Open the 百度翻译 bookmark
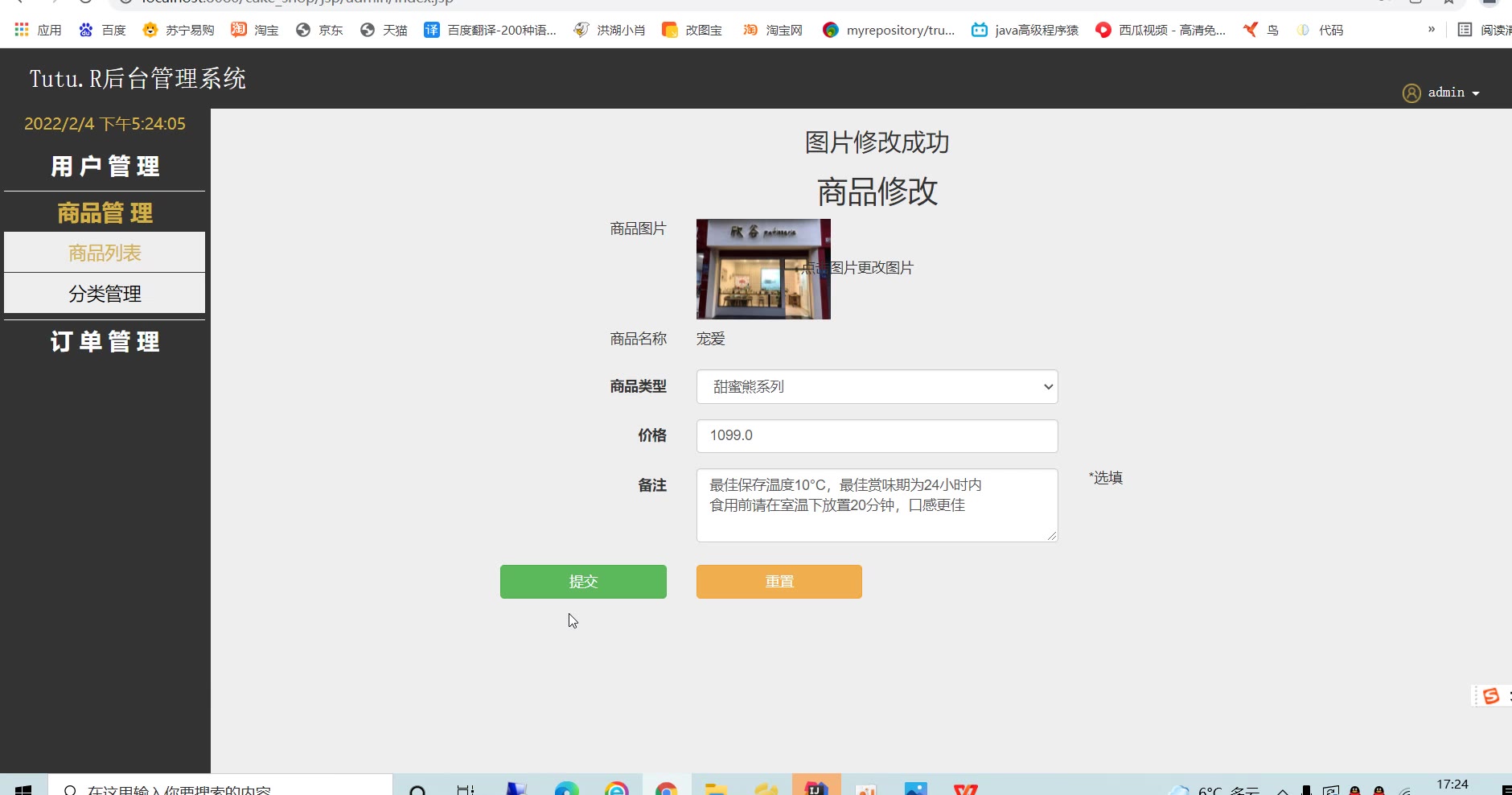 (490, 30)
